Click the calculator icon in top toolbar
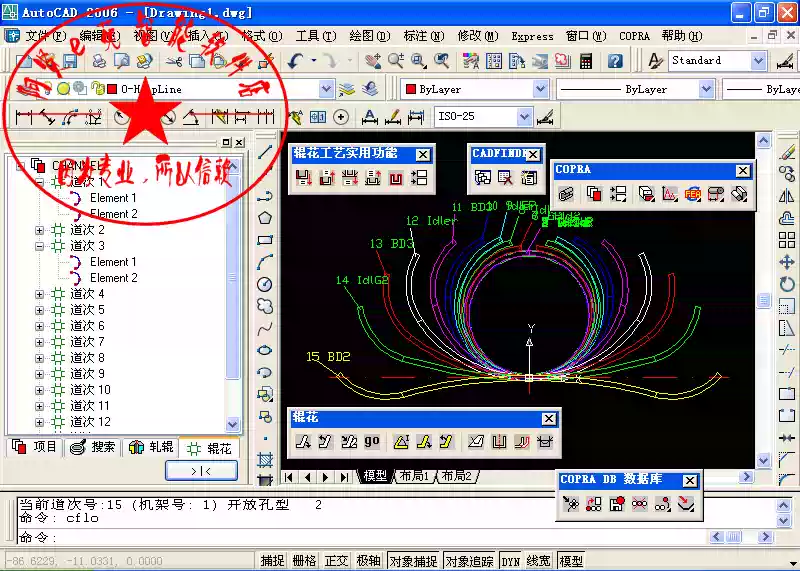800x571 pixels. pyautogui.click(x=586, y=61)
